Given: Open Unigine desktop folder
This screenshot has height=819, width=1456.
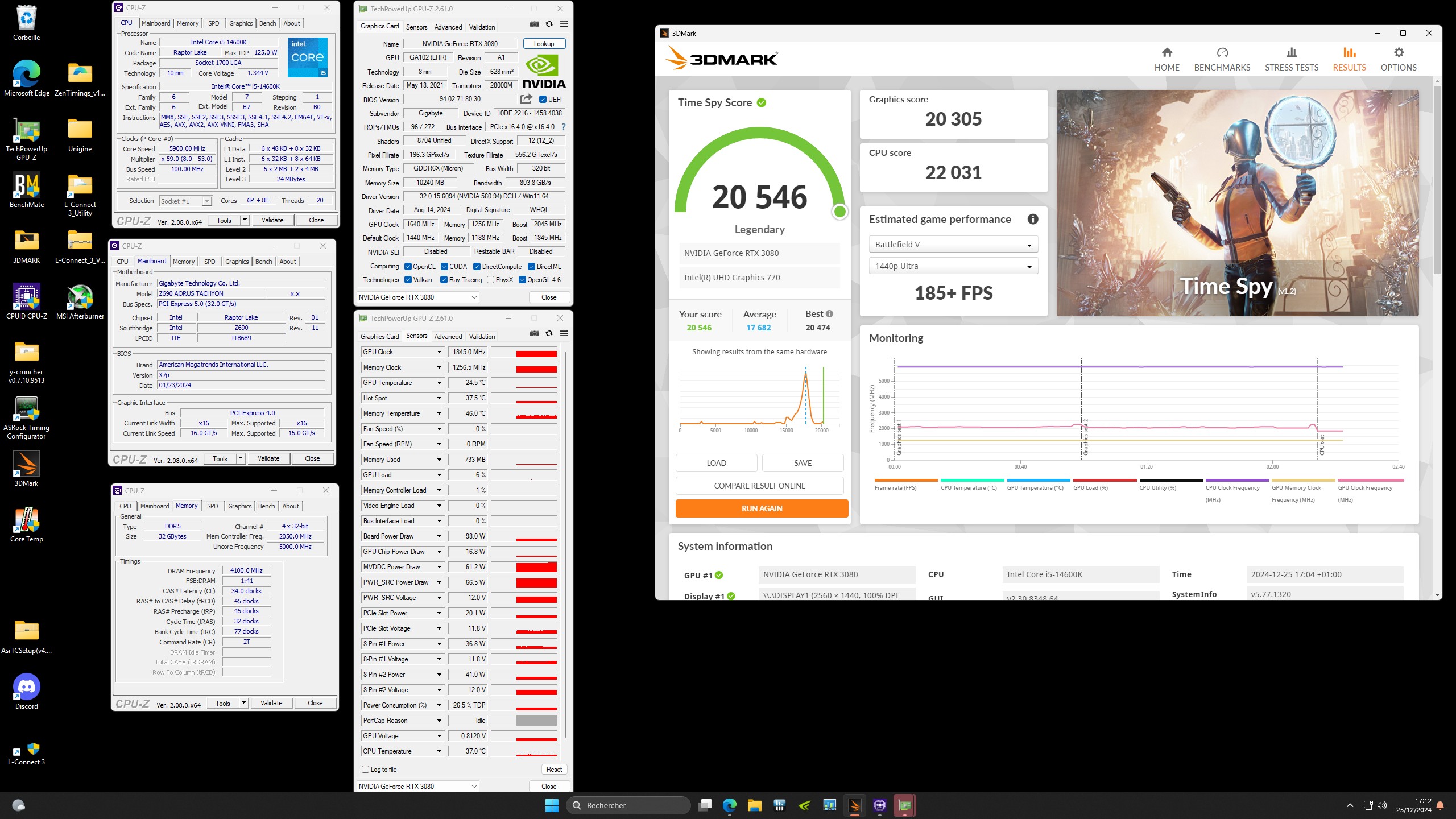Looking at the screenshot, I should pos(80,135).
